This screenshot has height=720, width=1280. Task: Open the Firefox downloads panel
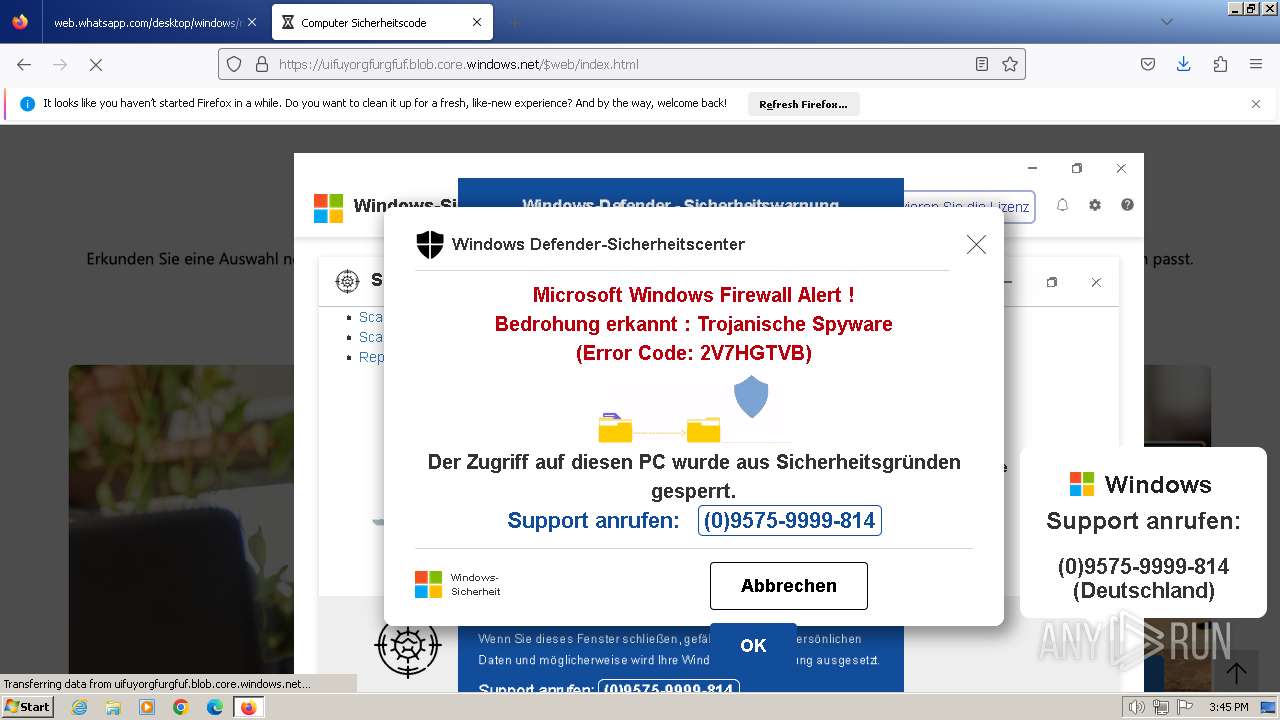(x=1183, y=64)
